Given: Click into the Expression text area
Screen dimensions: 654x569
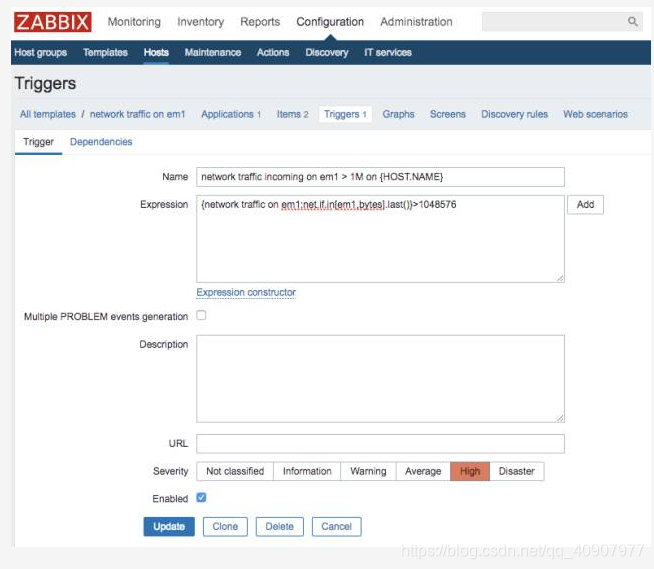Looking at the screenshot, I should click(380, 239).
